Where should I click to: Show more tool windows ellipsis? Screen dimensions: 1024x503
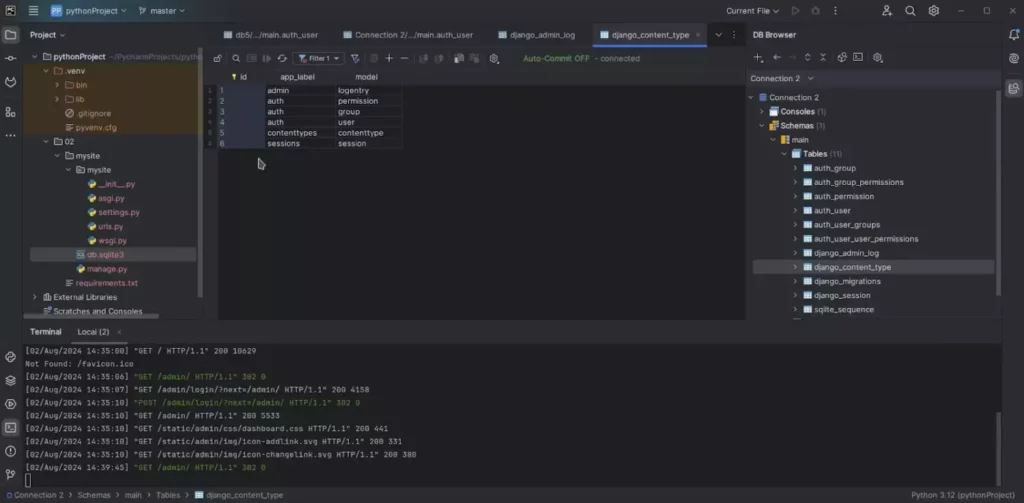click(x=10, y=135)
